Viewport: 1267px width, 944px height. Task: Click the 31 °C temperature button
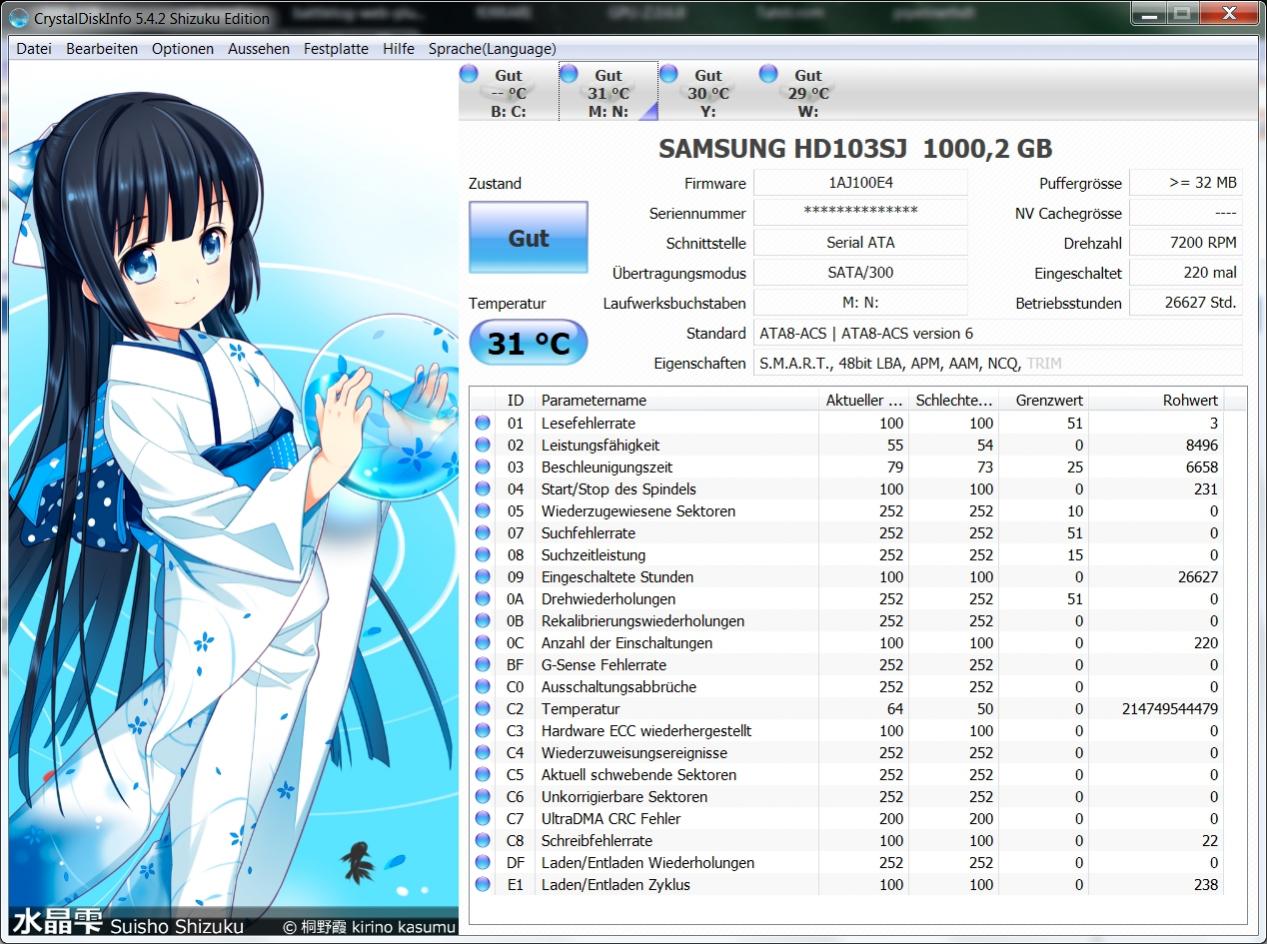[x=528, y=343]
